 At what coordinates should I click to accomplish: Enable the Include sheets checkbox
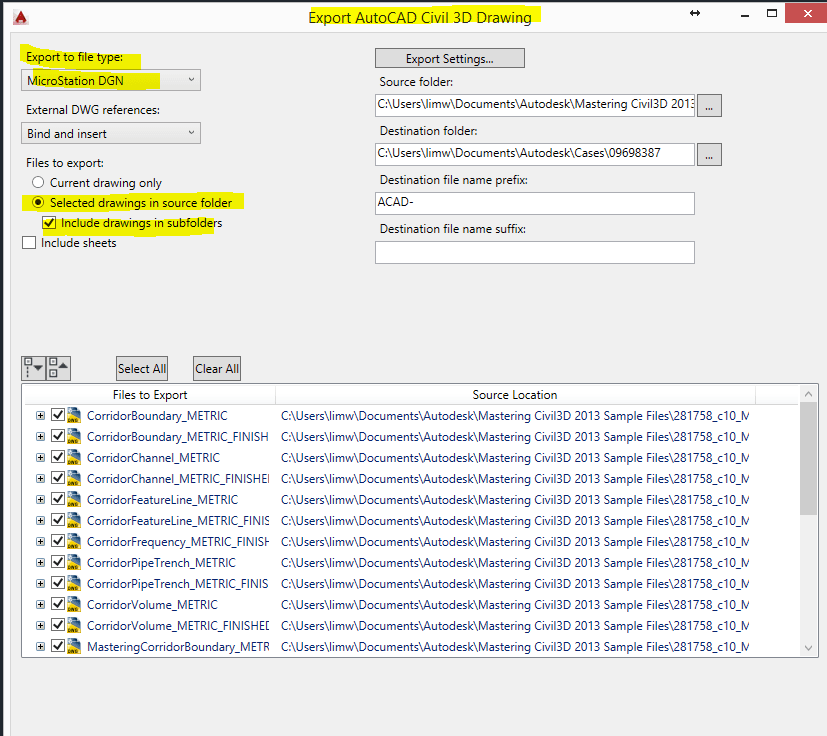(29, 243)
